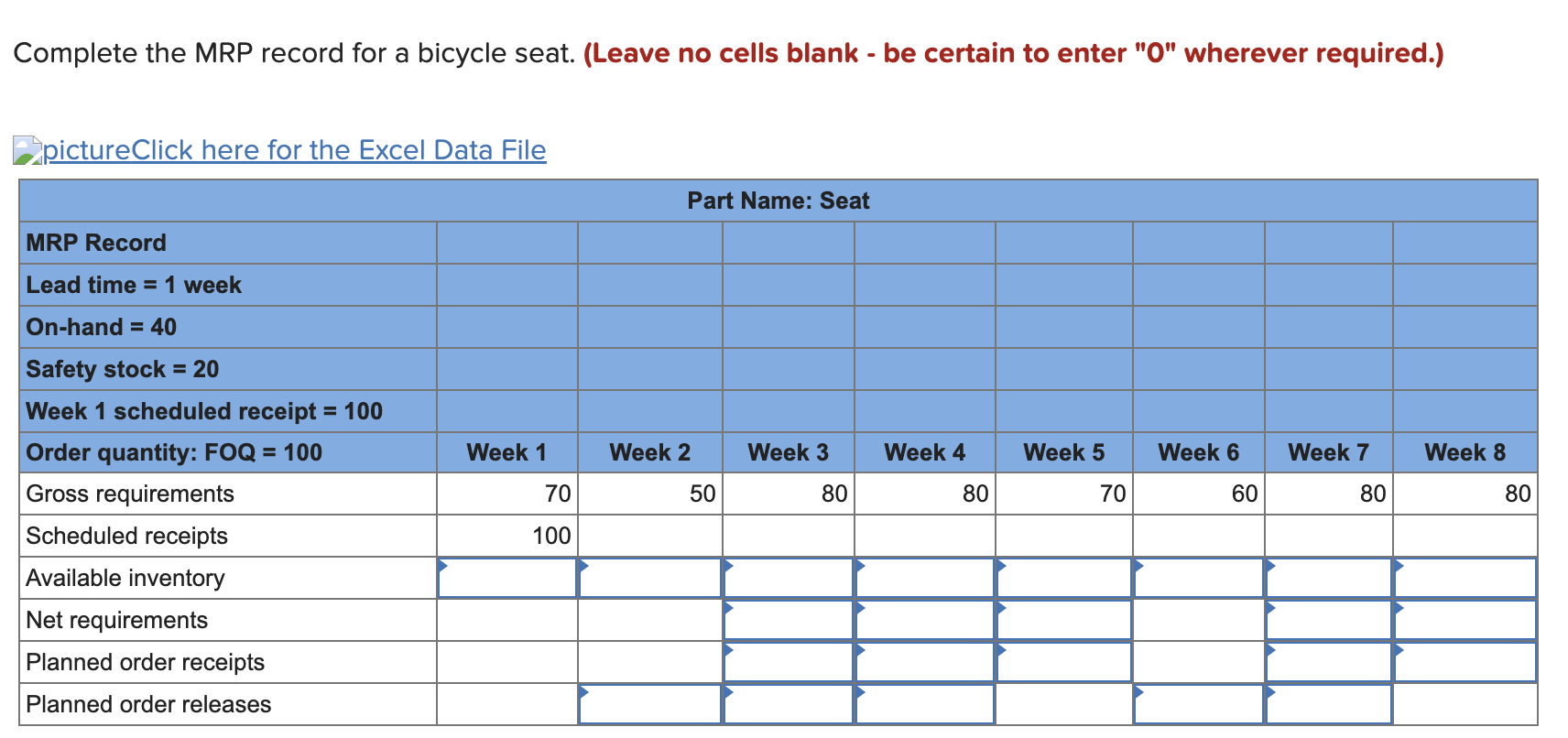The height and width of the screenshot is (738, 1568).
Task: Select Week 8 Available inventory cell
Action: click(x=1465, y=578)
